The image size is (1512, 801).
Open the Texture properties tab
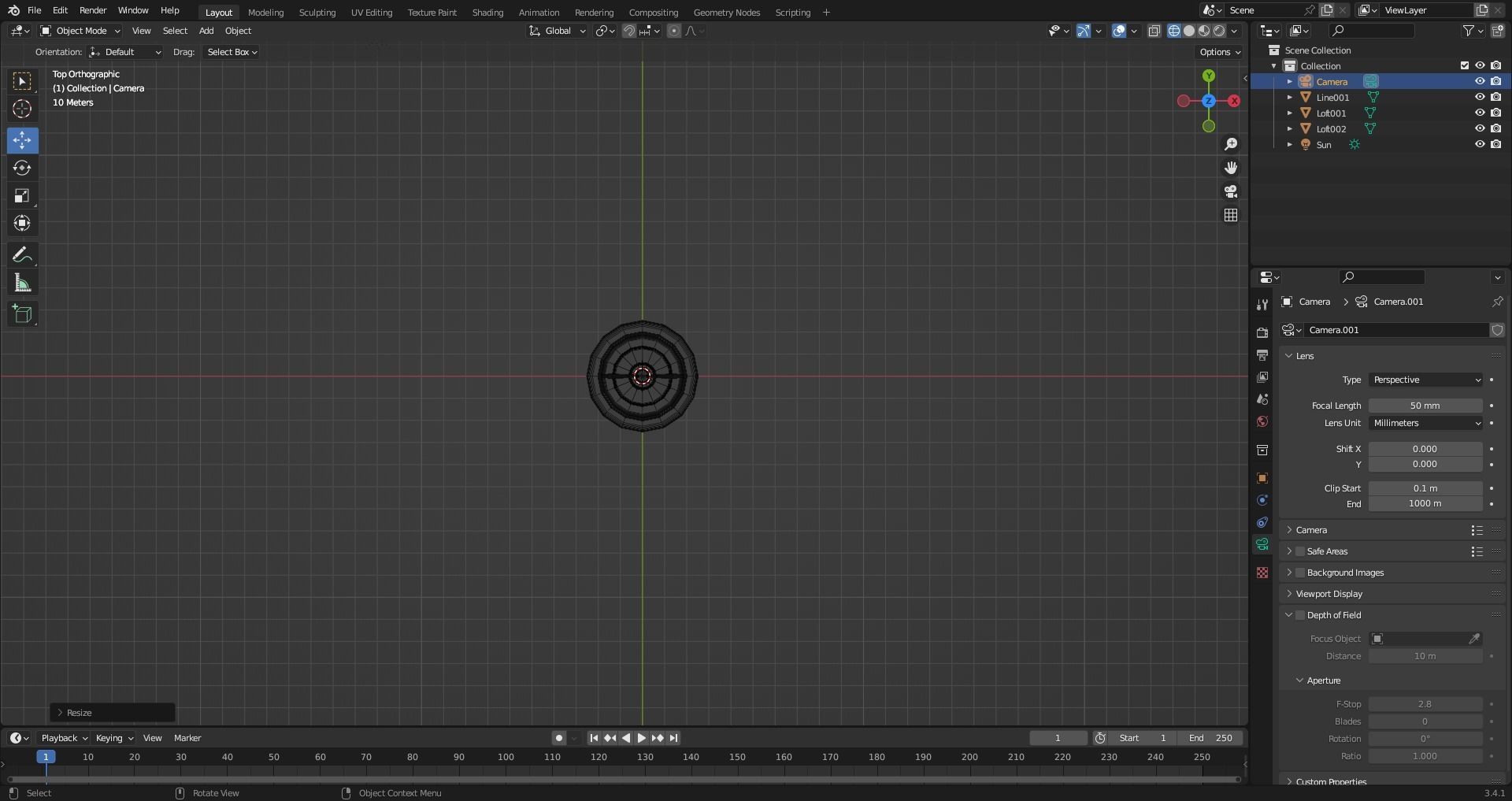click(1262, 573)
